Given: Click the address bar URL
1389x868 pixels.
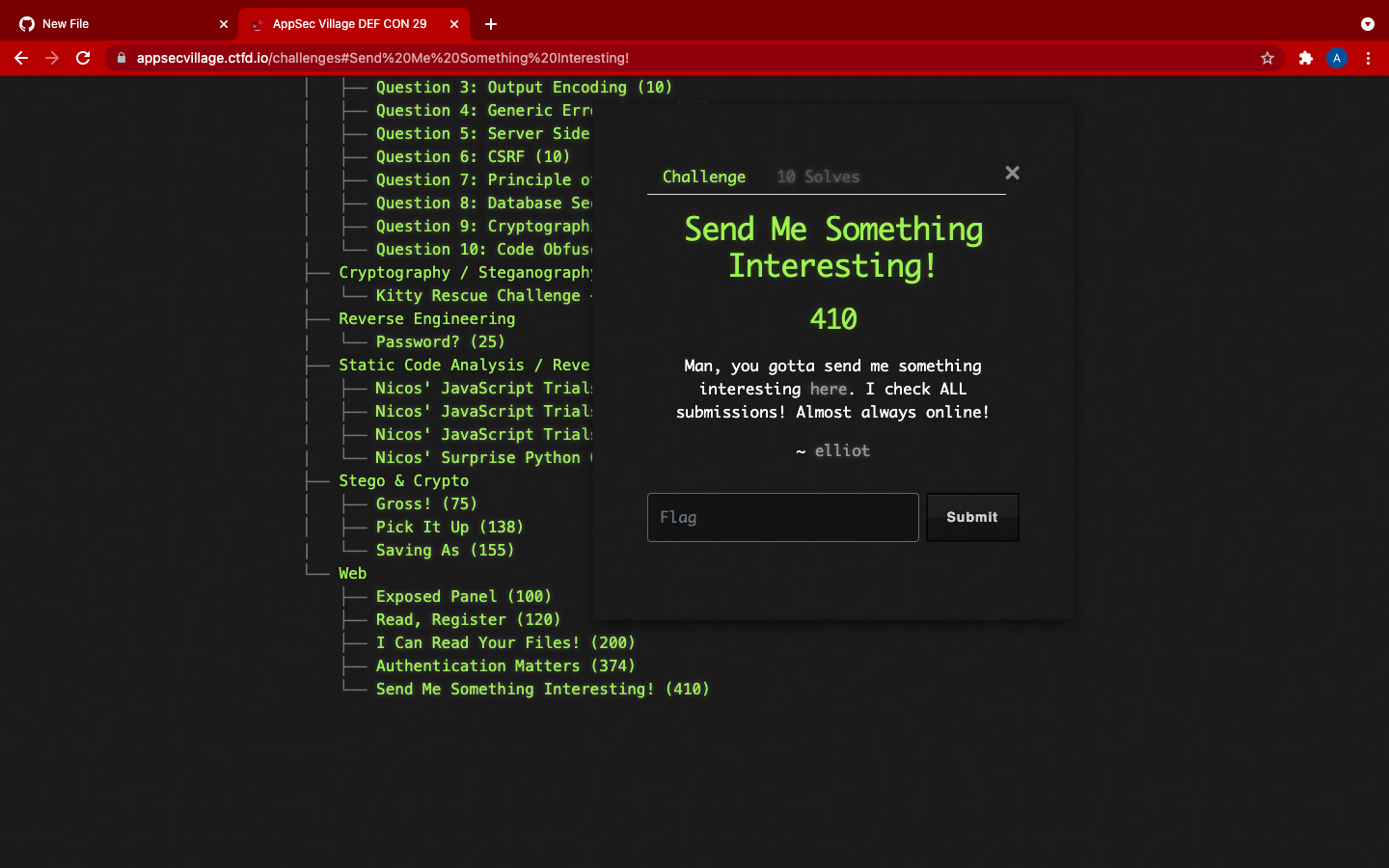Looking at the screenshot, I should pyautogui.click(x=383, y=58).
